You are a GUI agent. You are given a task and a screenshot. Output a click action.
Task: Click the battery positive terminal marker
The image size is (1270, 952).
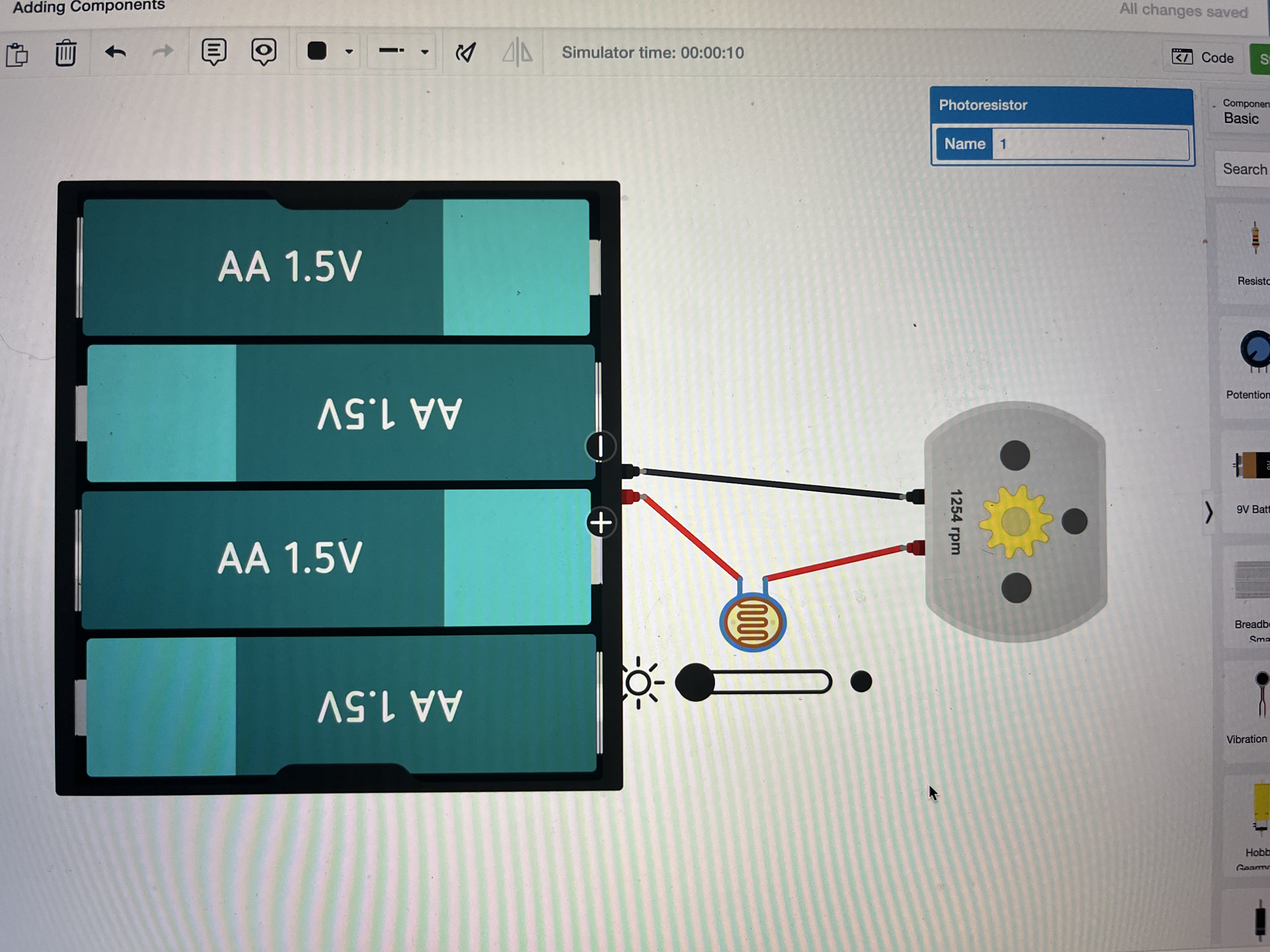pos(601,523)
